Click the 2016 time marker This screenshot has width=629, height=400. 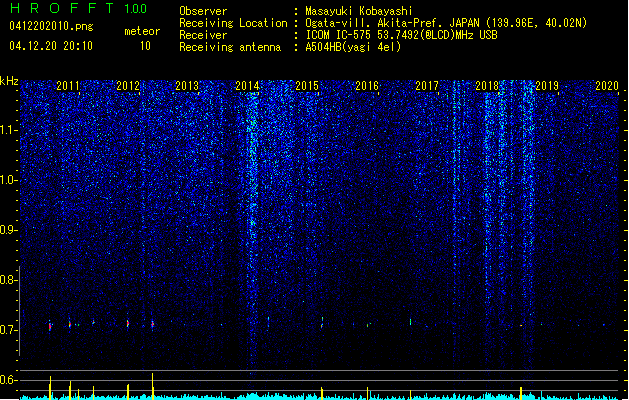click(x=367, y=85)
